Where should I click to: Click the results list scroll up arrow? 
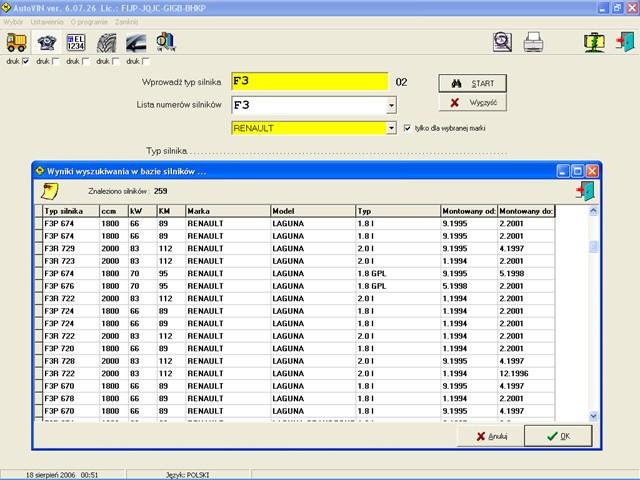tap(593, 211)
